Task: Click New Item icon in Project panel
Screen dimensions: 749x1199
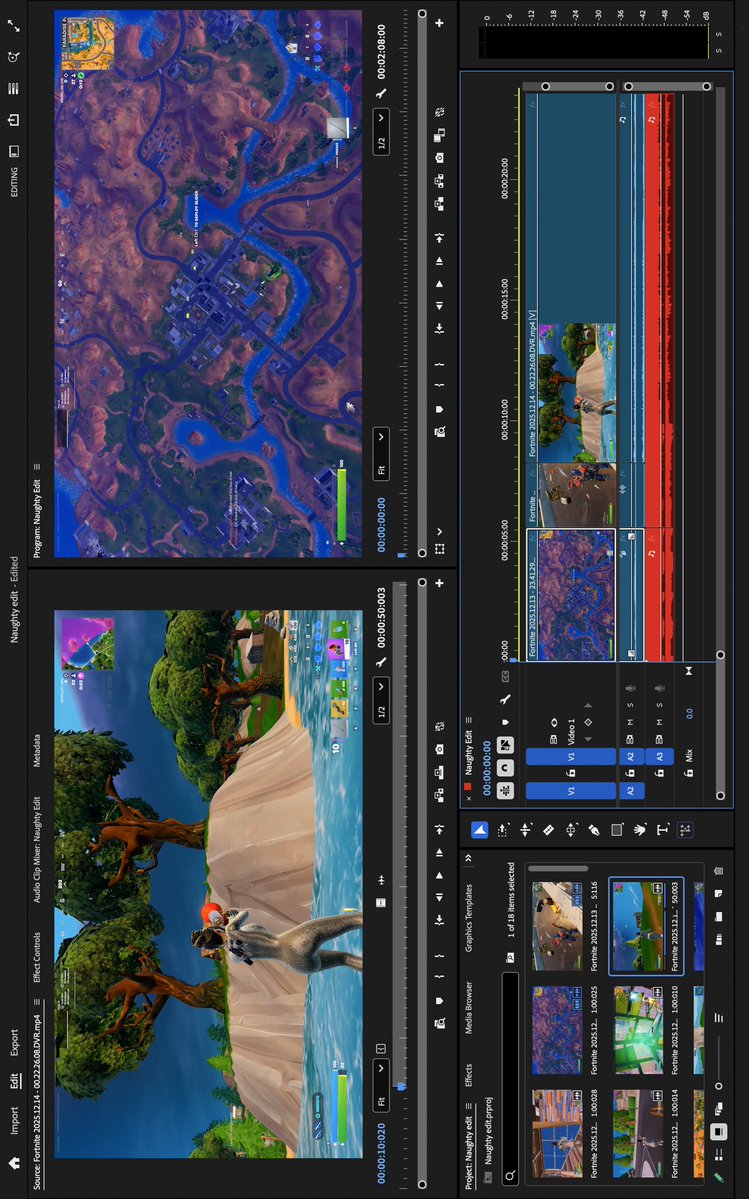Action: point(718,893)
